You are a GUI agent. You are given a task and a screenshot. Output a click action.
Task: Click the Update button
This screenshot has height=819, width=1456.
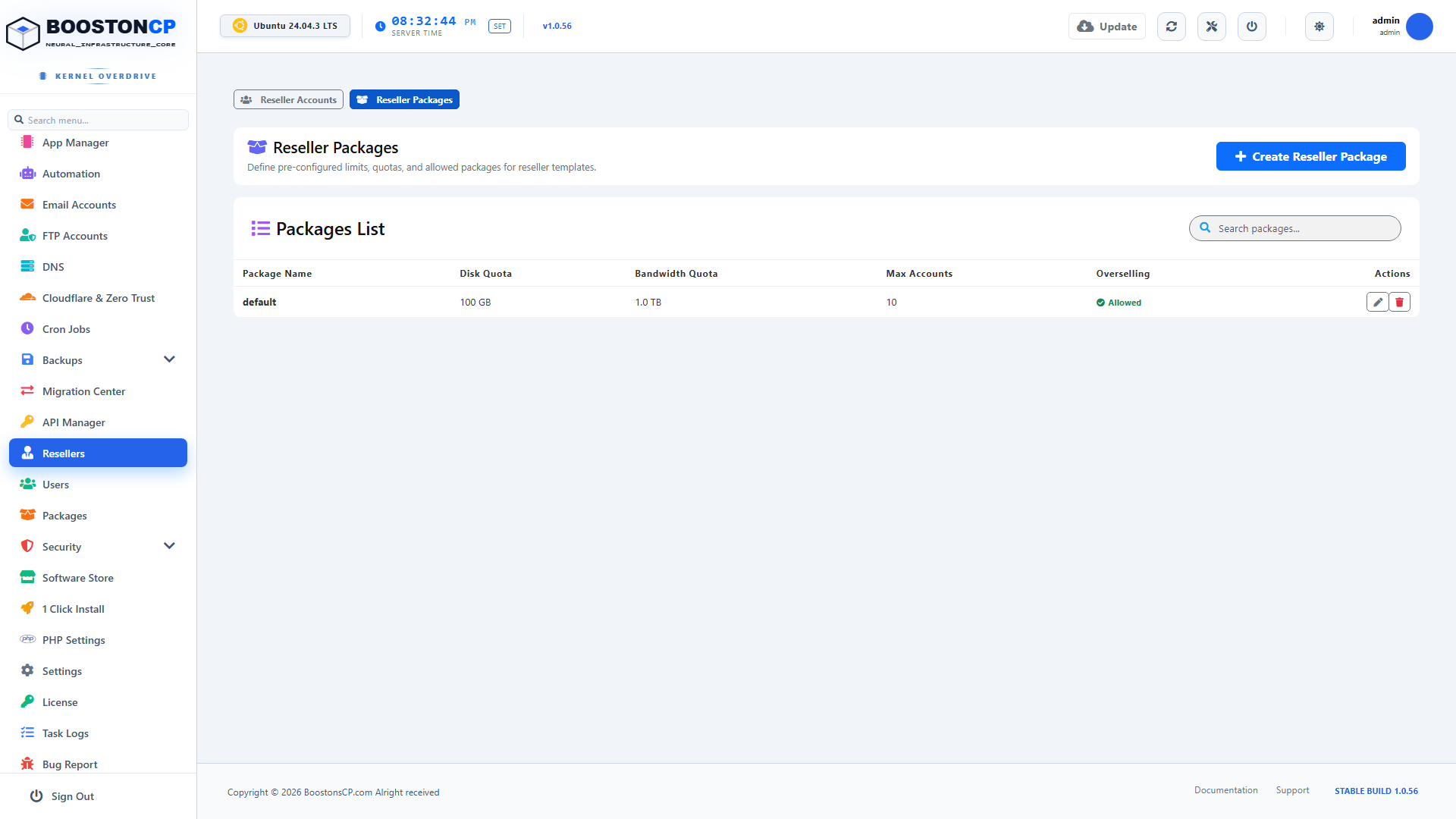click(1107, 27)
